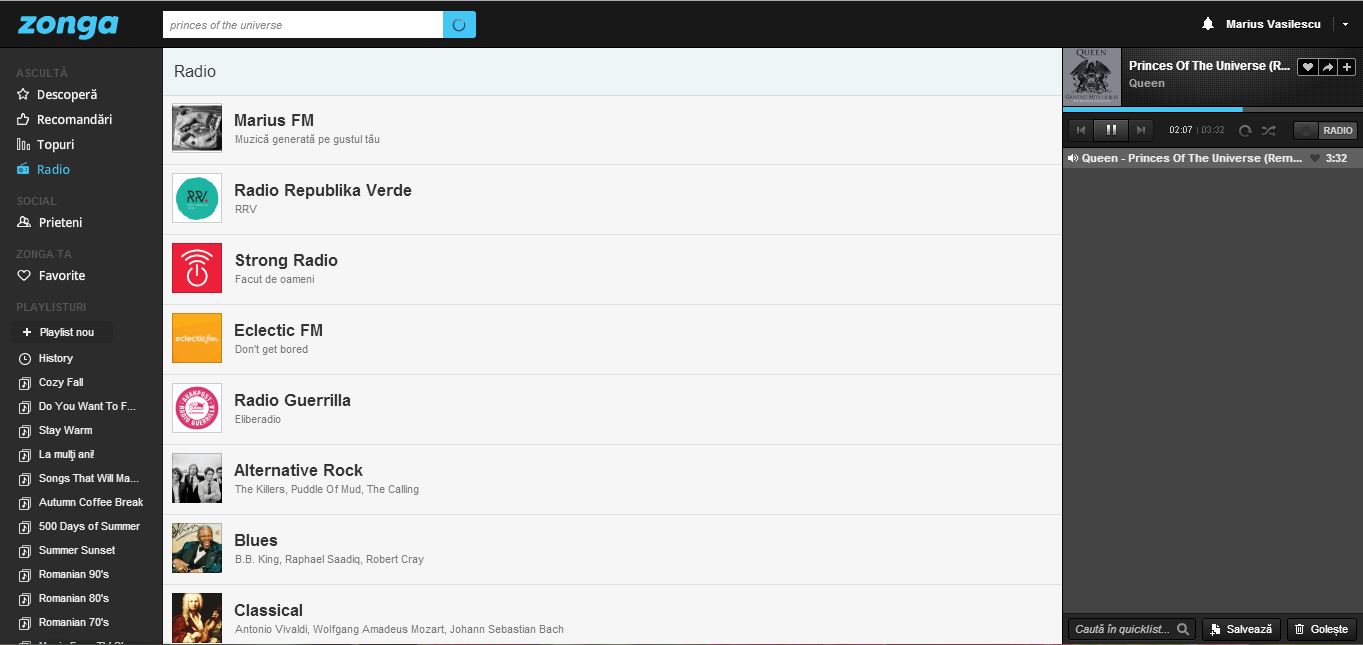The height and width of the screenshot is (645, 1363).
Task: Expand the Marius Vasilescu account dropdown arrow
Action: (x=1345, y=25)
